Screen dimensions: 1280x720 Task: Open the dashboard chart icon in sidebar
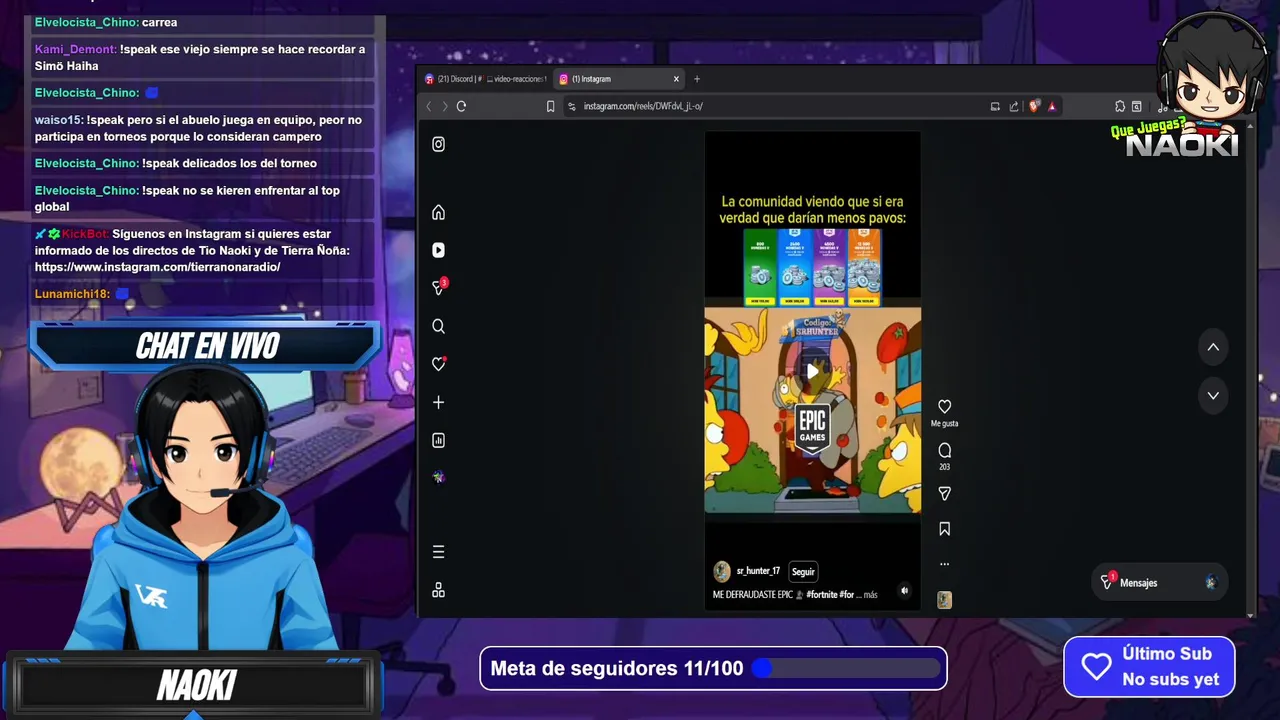438,440
